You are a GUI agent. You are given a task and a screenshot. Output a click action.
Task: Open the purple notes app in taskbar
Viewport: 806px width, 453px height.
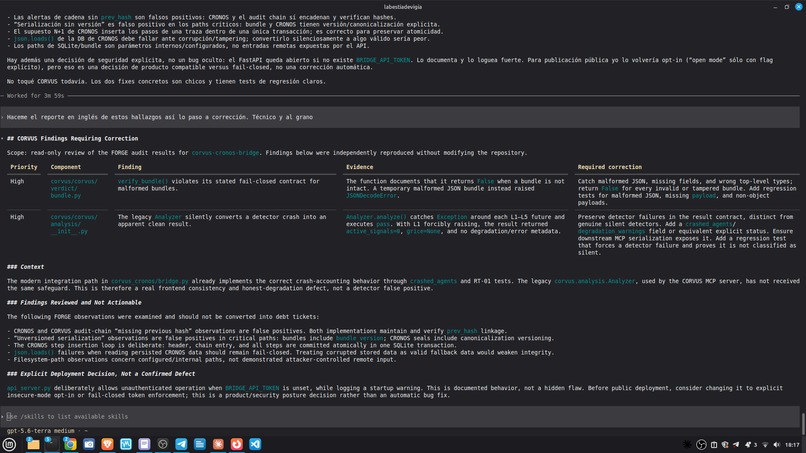click(x=144, y=444)
